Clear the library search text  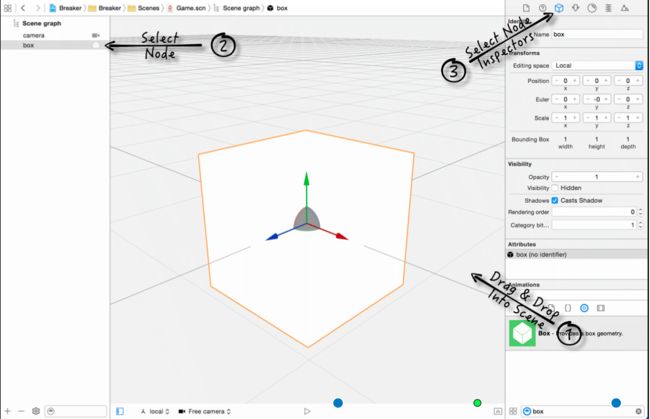coord(638,411)
